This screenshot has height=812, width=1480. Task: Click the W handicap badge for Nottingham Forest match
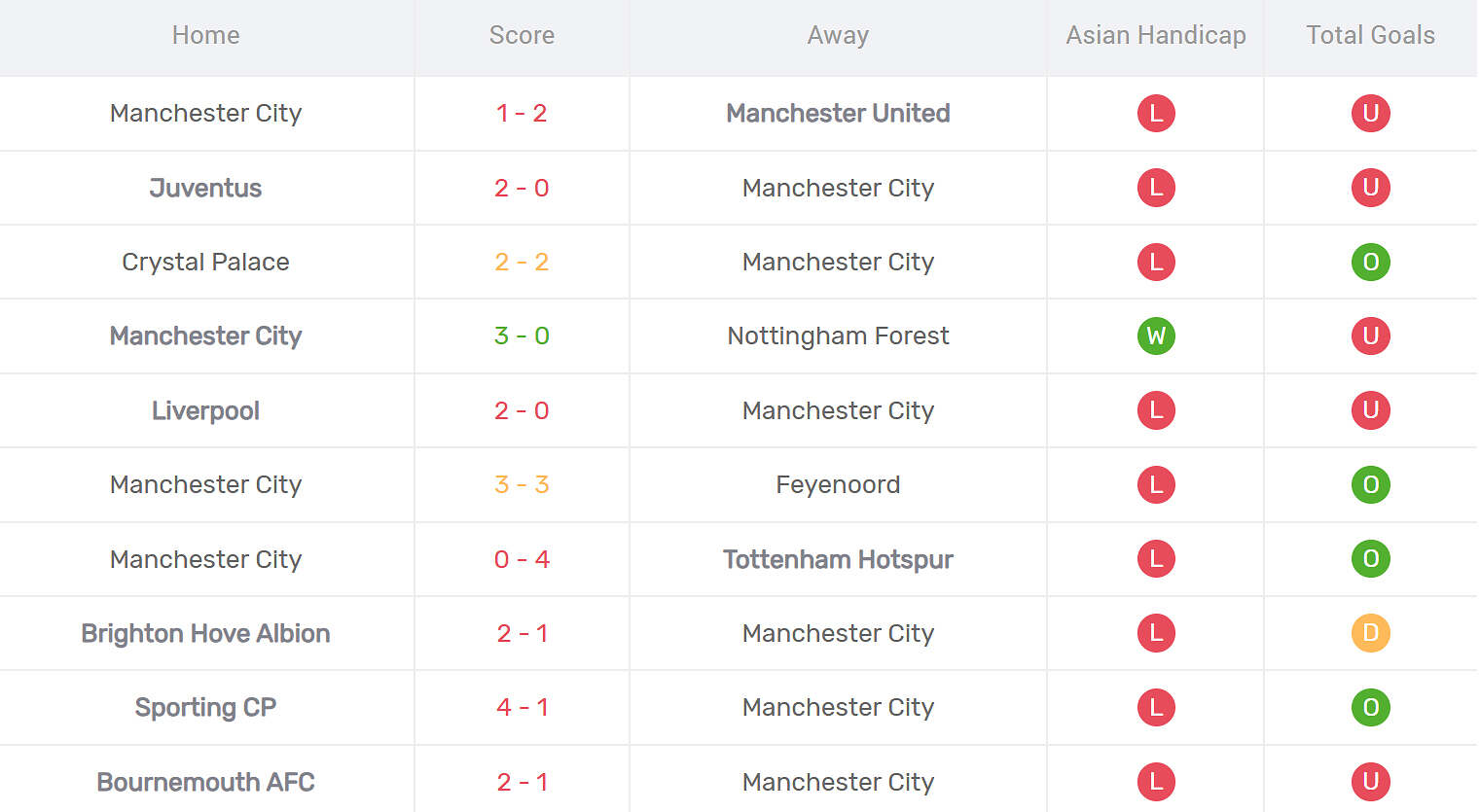click(x=1156, y=336)
